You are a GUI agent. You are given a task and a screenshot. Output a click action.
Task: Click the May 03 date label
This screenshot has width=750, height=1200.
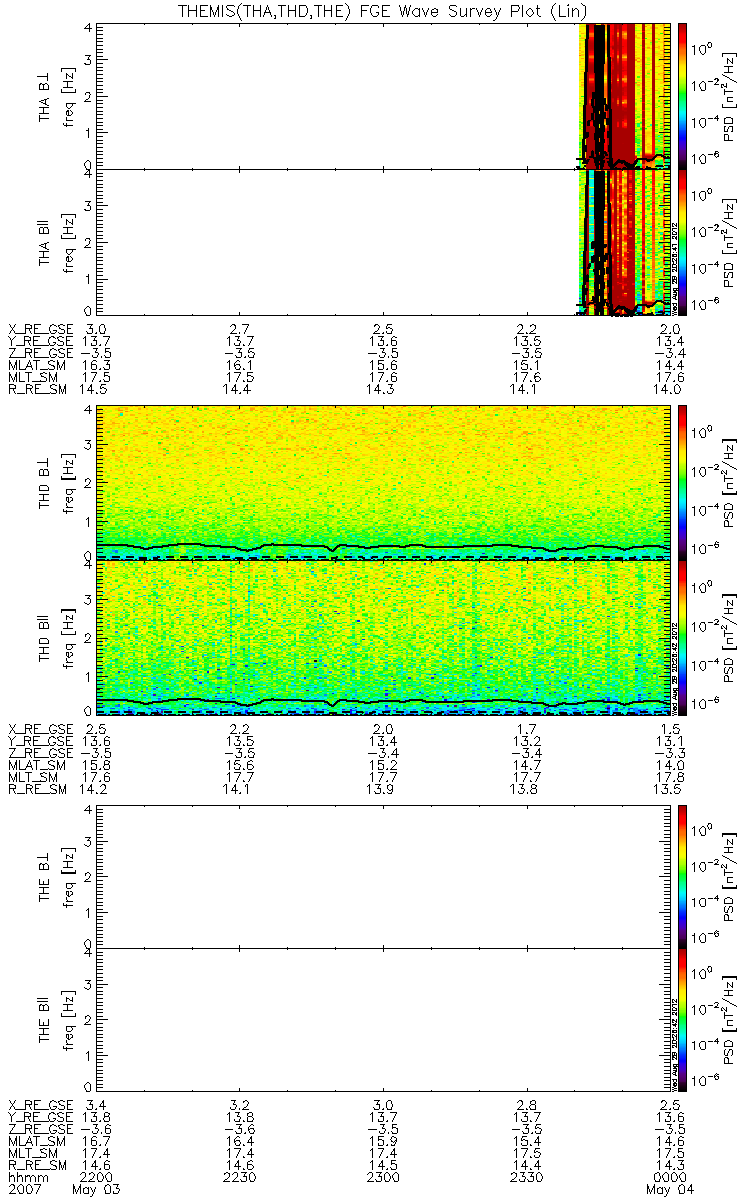95,1191
